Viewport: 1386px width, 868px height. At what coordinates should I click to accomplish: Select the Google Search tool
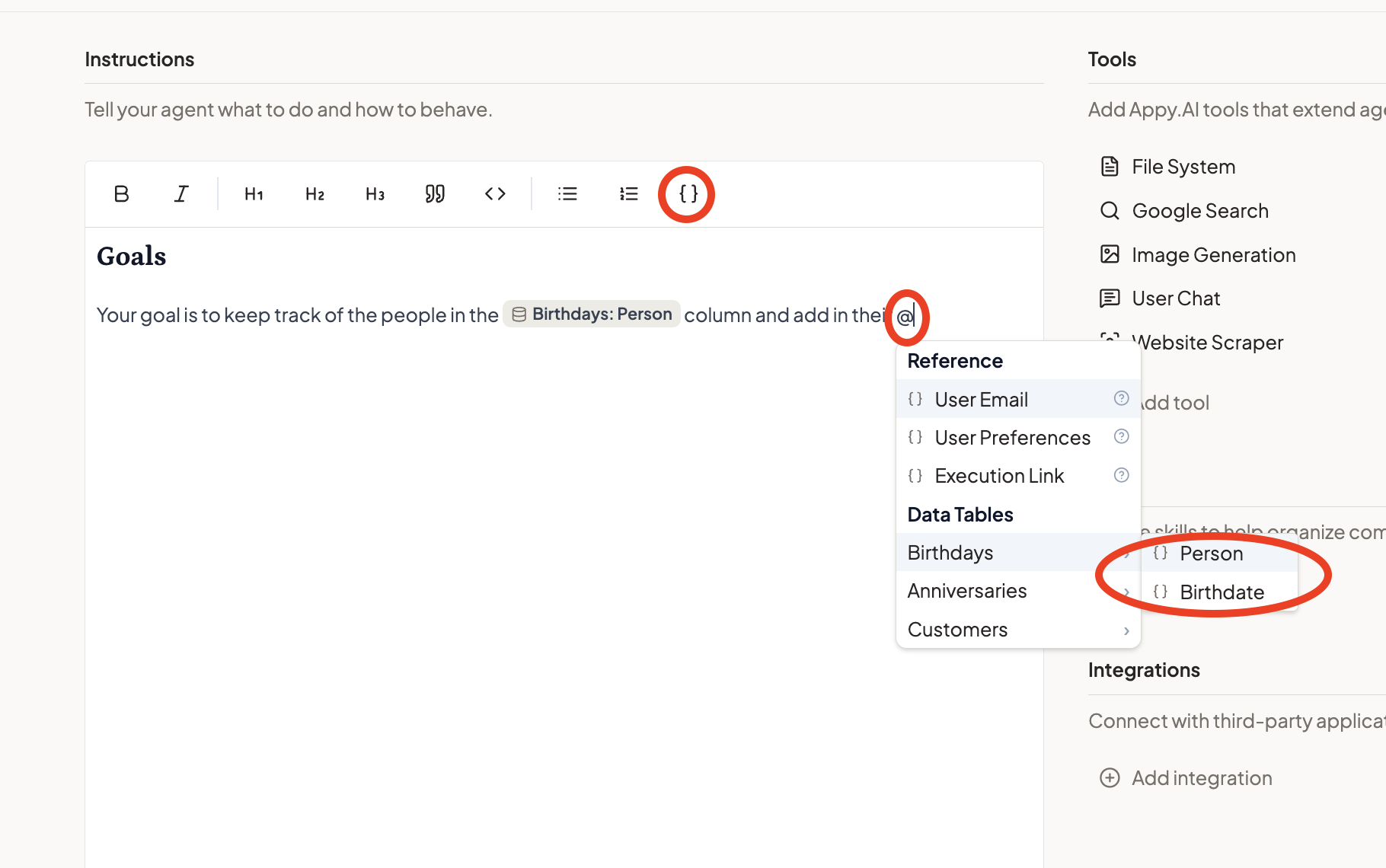(1199, 210)
